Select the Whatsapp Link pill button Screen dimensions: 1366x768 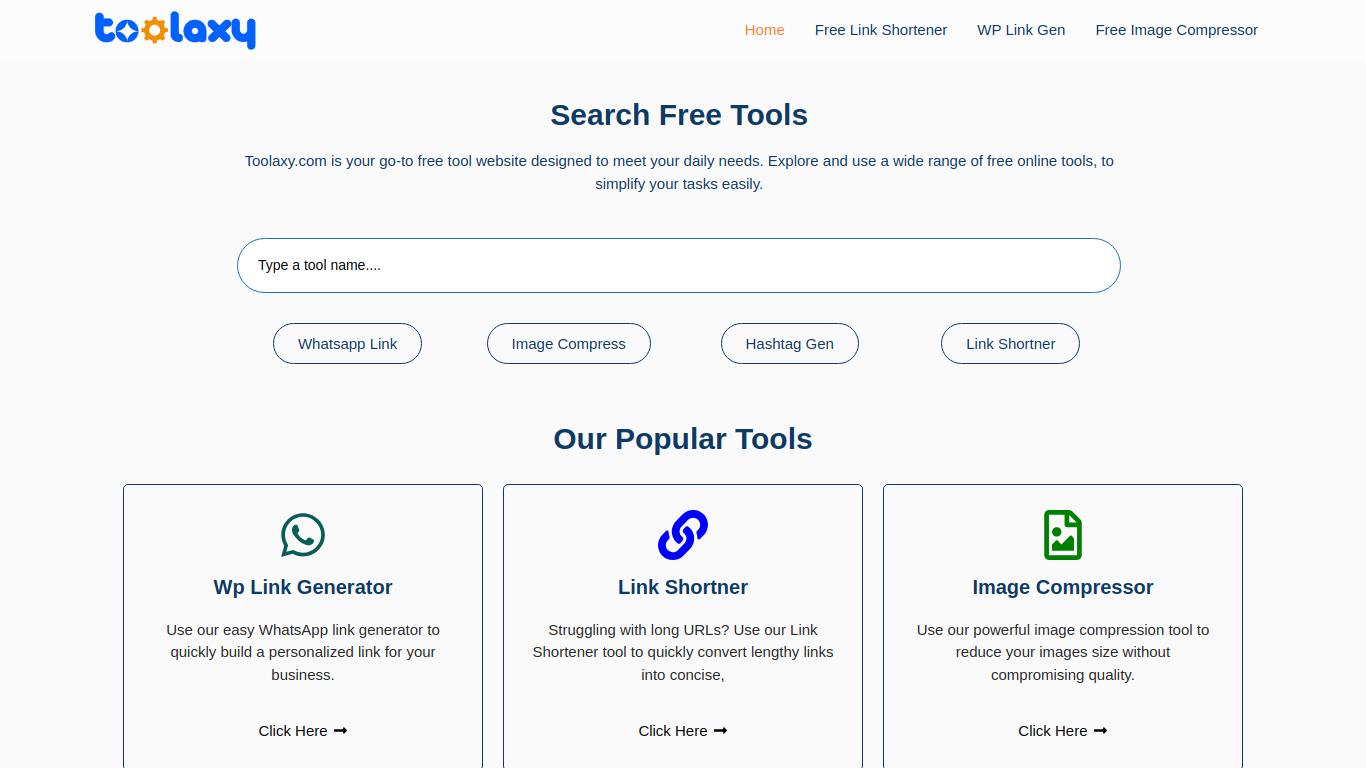tap(347, 343)
